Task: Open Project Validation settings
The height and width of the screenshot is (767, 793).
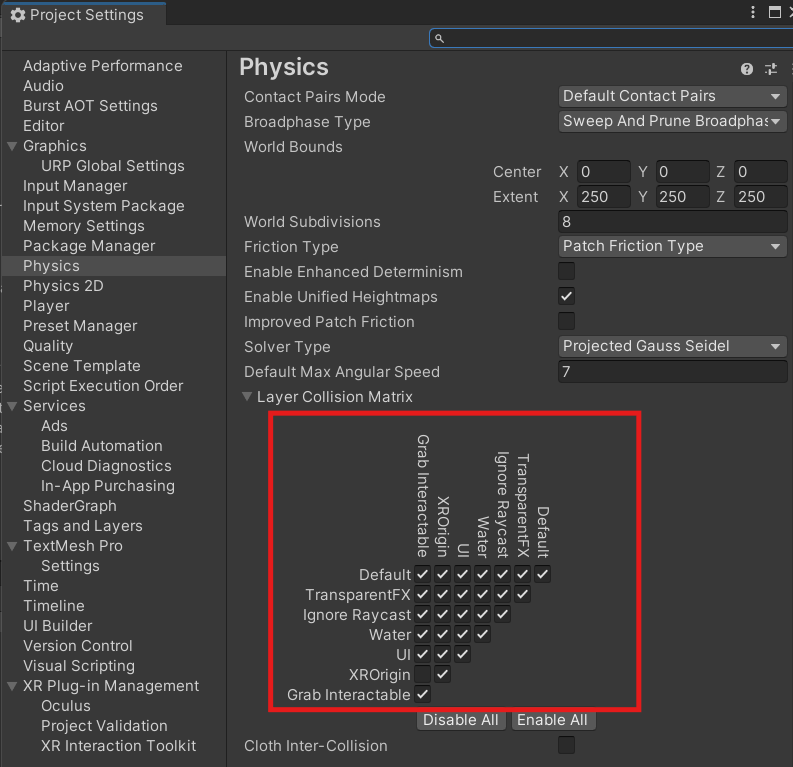Action: (x=104, y=726)
